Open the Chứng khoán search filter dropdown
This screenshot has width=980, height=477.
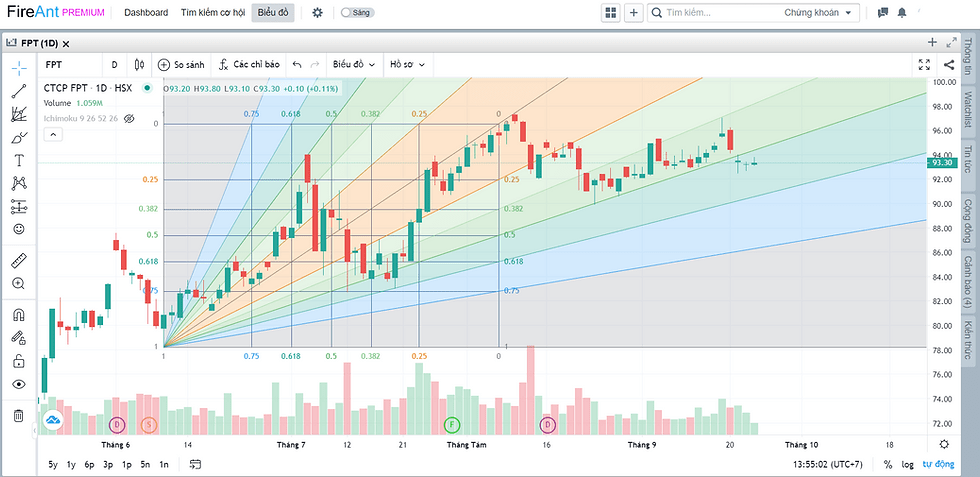point(820,13)
